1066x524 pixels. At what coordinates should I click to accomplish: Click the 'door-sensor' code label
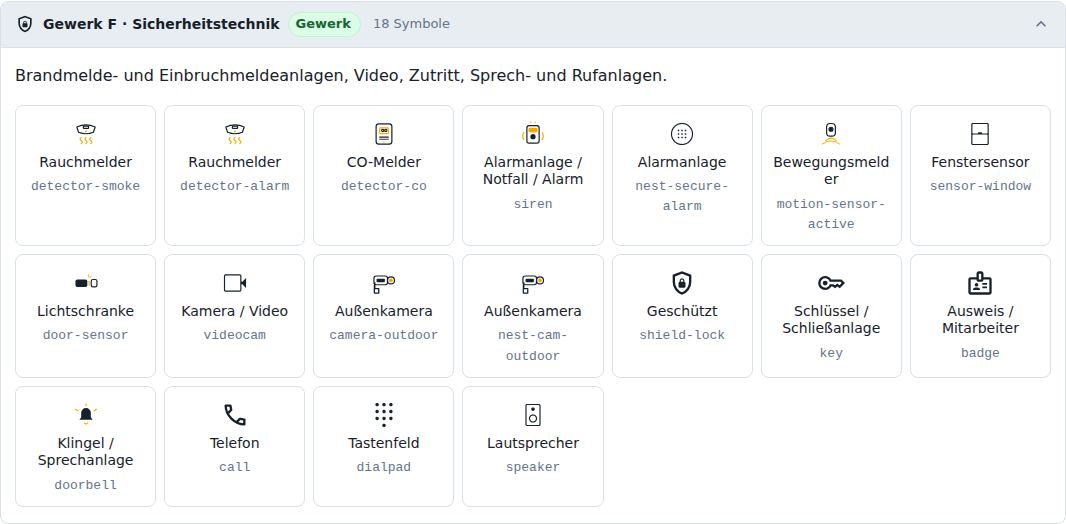point(86,335)
